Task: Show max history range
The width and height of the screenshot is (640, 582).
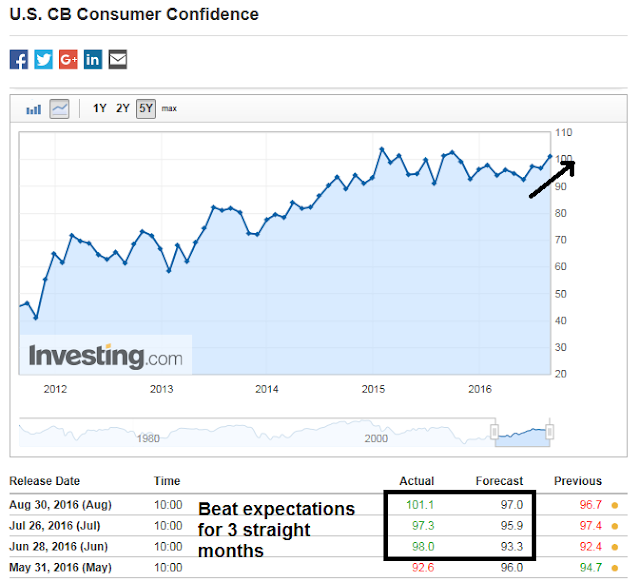Action: [x=169, y=109]
